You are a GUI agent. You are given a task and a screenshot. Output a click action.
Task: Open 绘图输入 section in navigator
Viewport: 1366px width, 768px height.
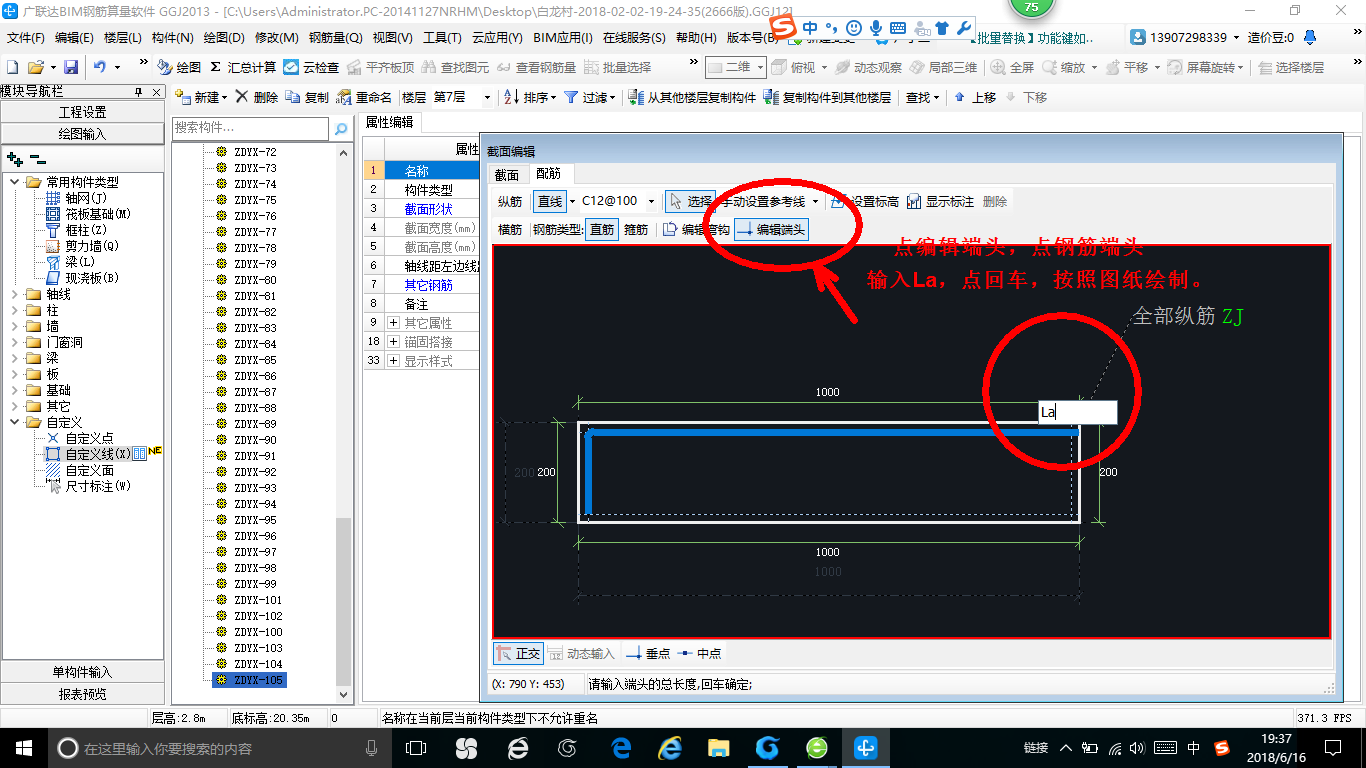pyautogui.click(x=82, y=133)
